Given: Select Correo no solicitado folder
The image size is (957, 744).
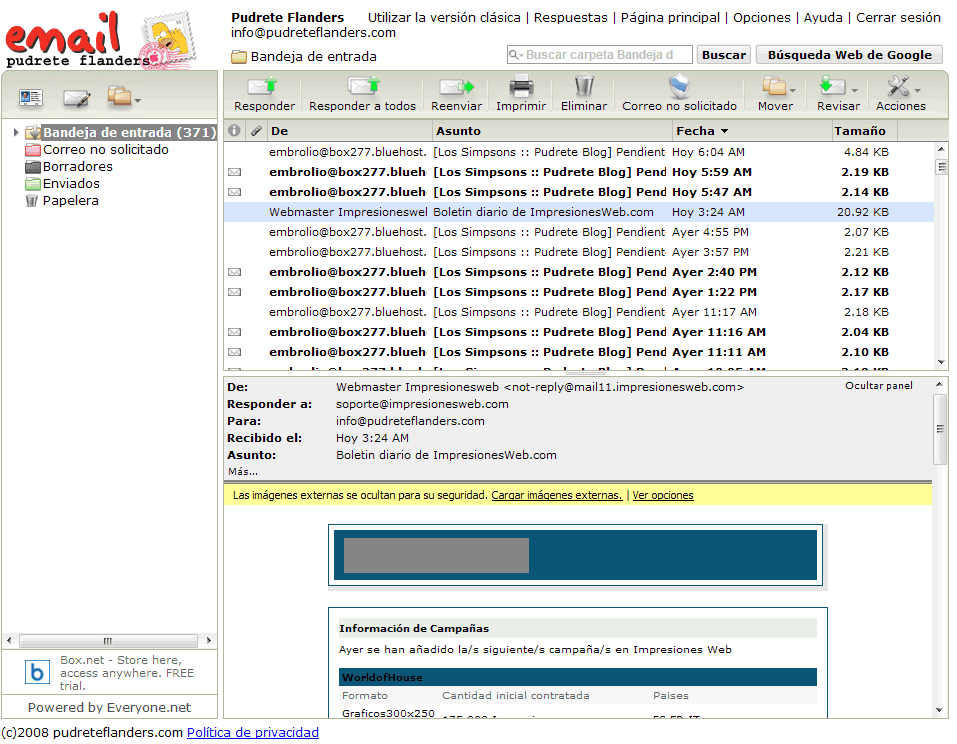Looking at the screenshot, I should click(x=105, y=150).
